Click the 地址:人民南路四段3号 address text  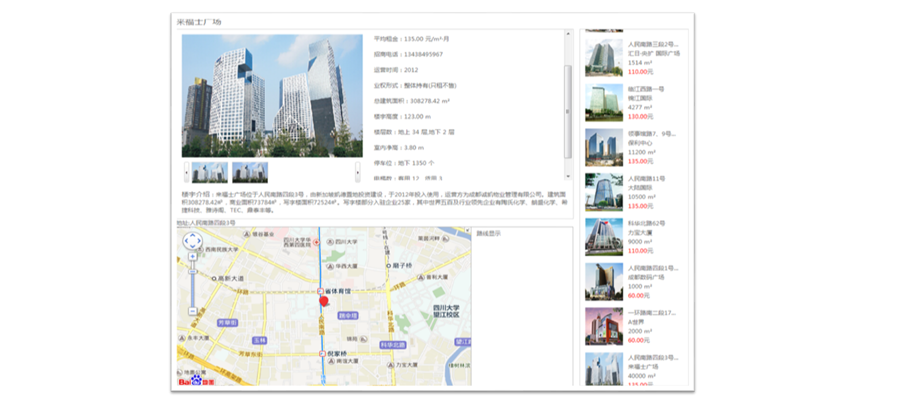coord(205,223)
